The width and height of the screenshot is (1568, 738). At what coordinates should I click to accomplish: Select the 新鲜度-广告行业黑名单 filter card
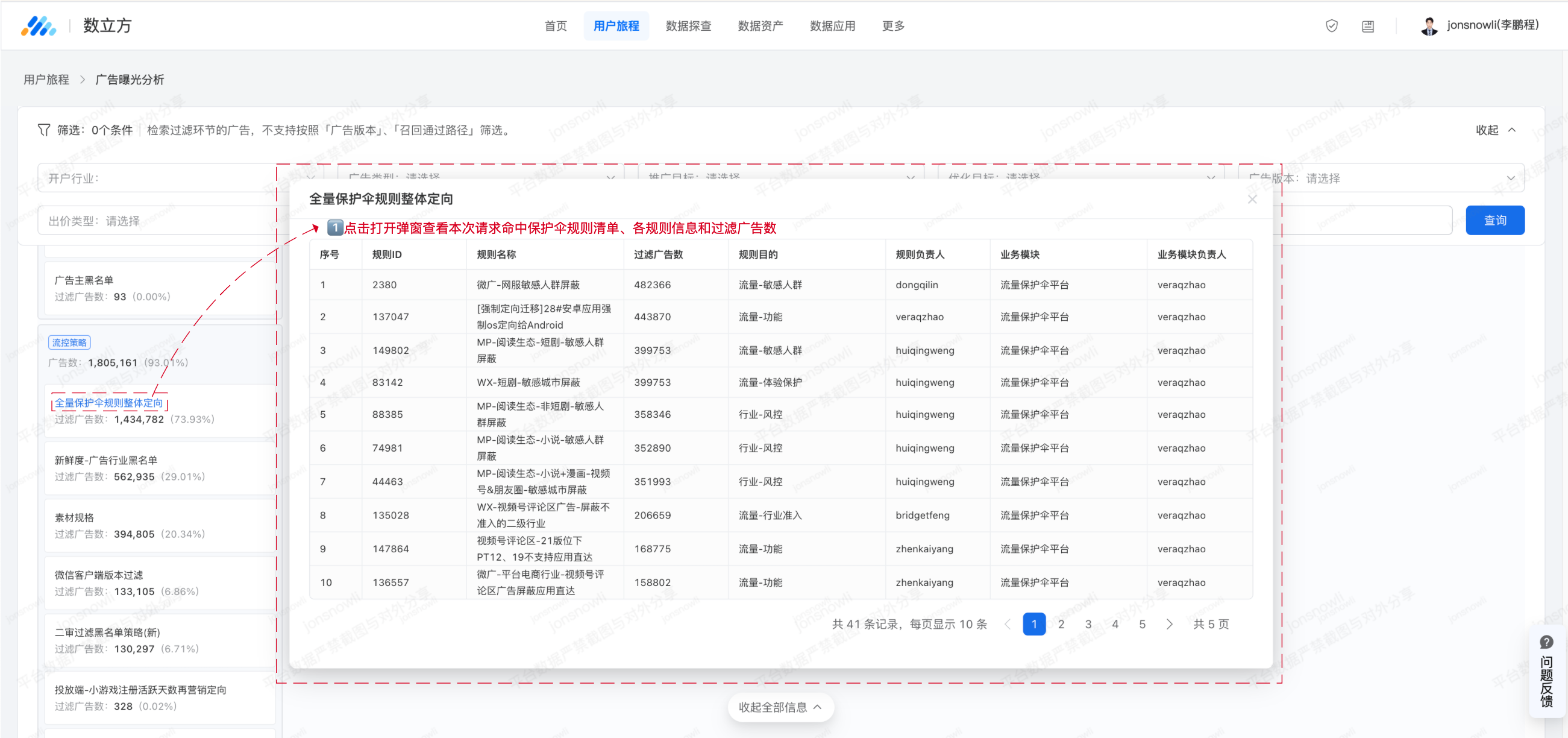coord(160,468)
